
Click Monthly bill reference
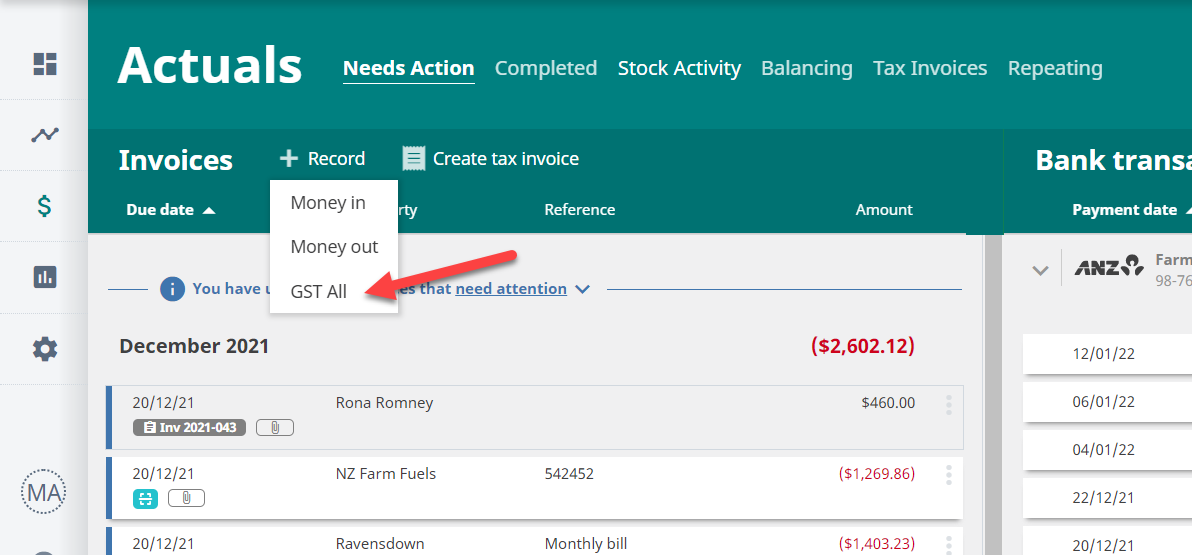coord(585,544)
